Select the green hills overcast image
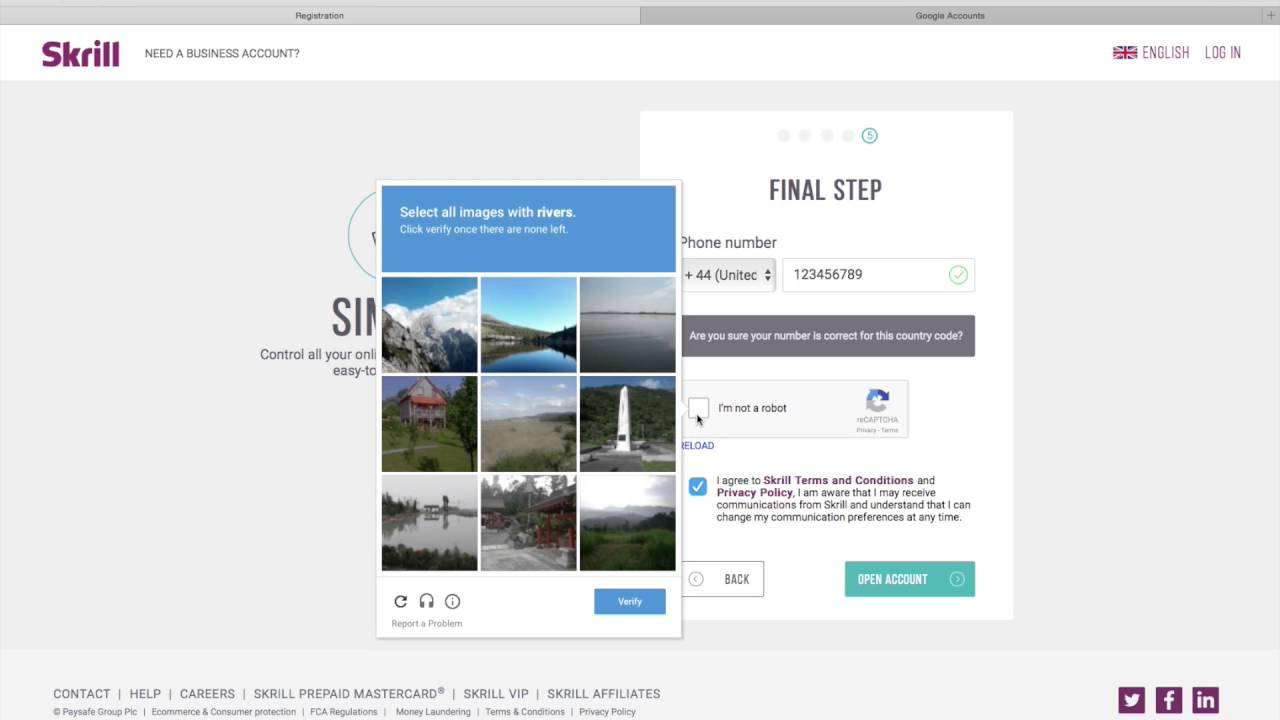 click(x=628, y=523)
